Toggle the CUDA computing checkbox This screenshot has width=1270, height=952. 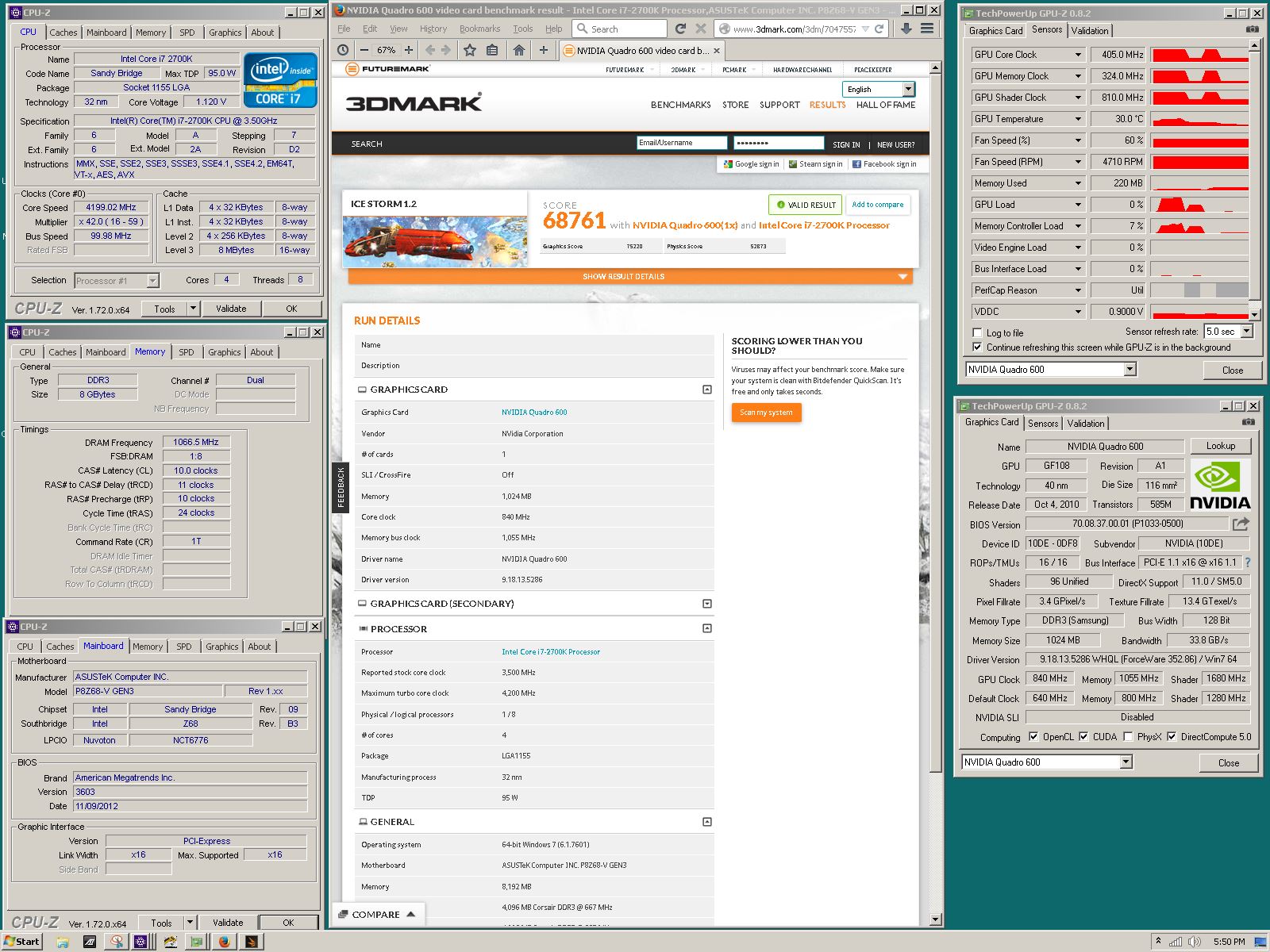[x=1083, y=736]
